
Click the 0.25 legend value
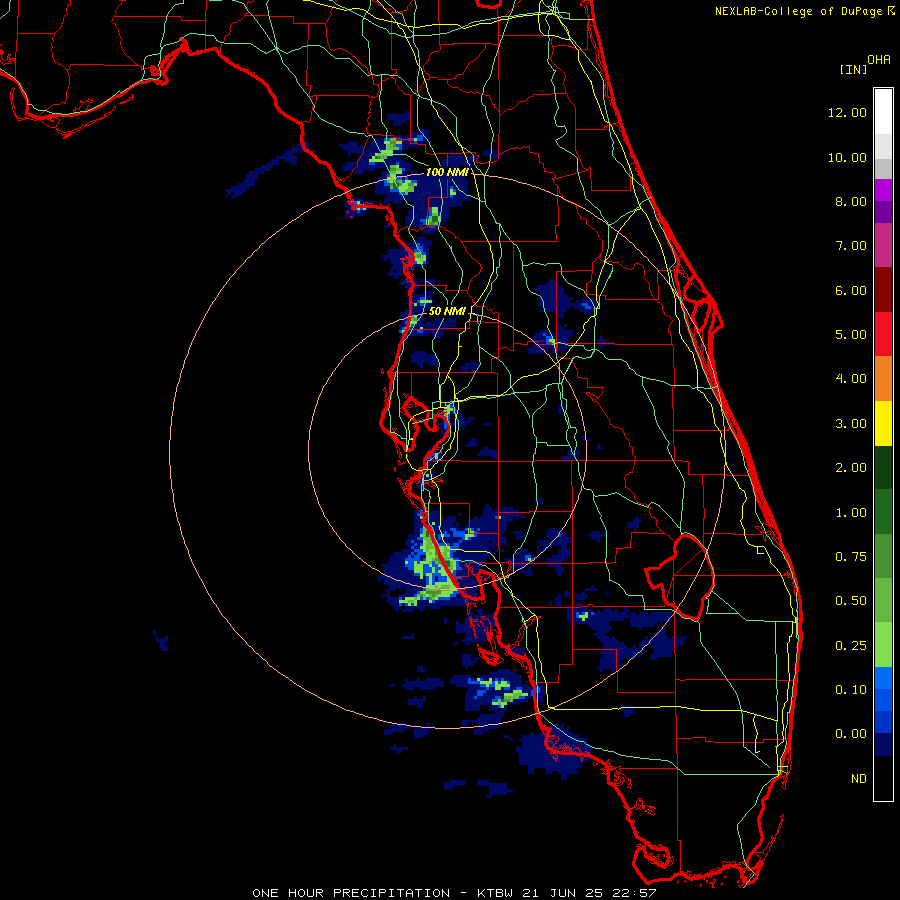click(x=851, y=646)
